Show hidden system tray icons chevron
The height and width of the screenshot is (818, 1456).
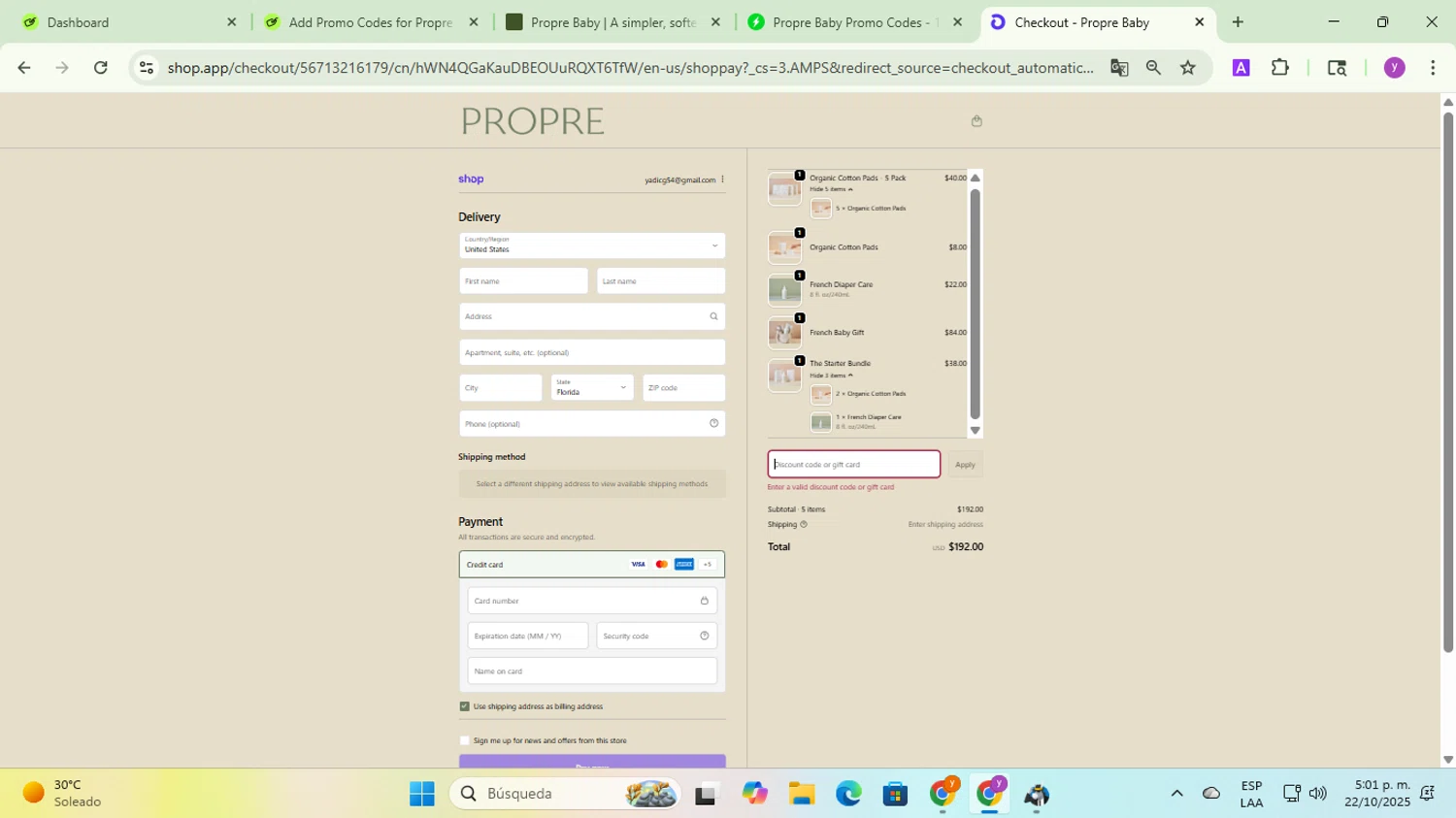[1176, 794]
